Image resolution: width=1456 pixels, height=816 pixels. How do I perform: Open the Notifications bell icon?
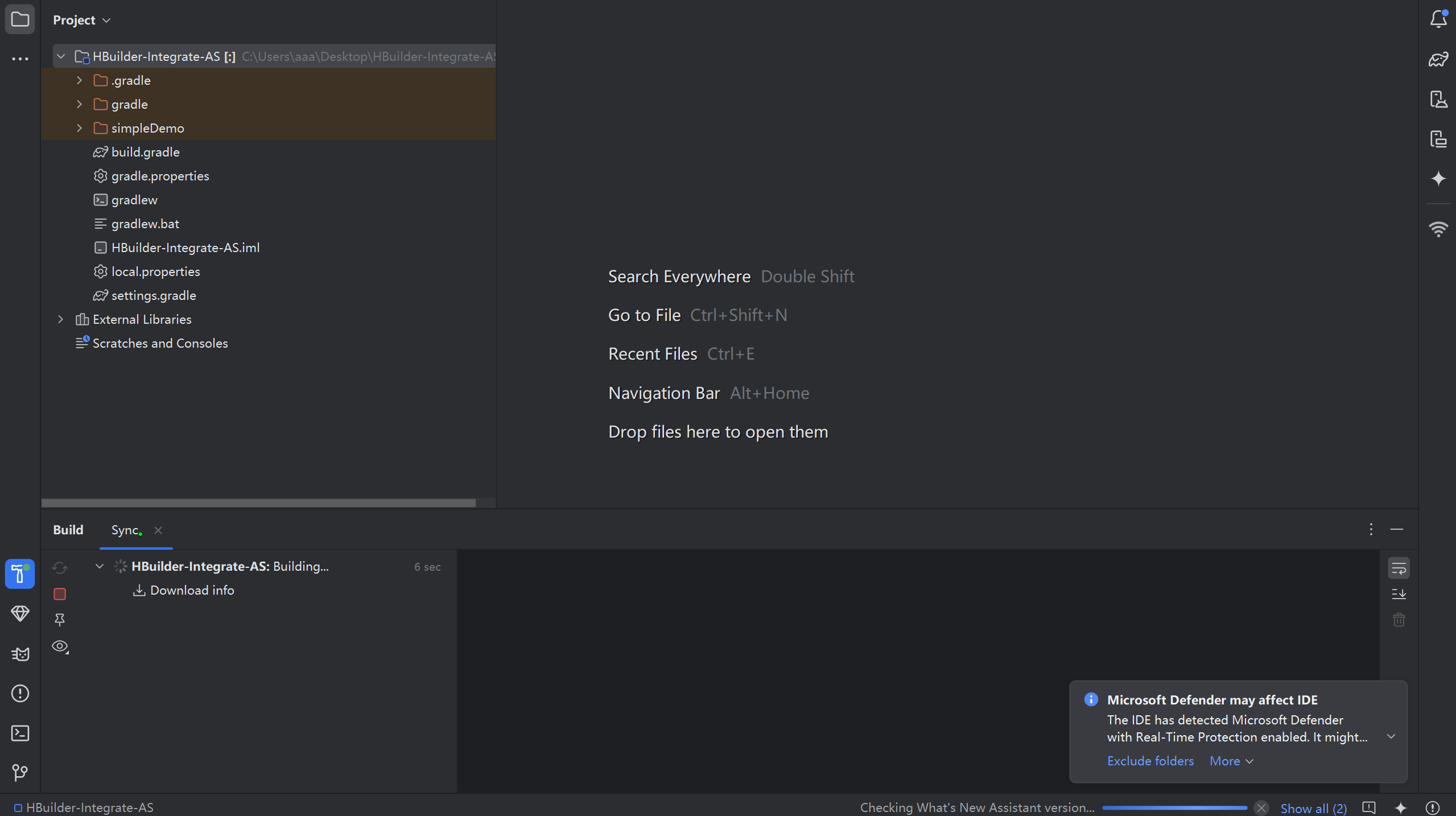(1438, 19)
